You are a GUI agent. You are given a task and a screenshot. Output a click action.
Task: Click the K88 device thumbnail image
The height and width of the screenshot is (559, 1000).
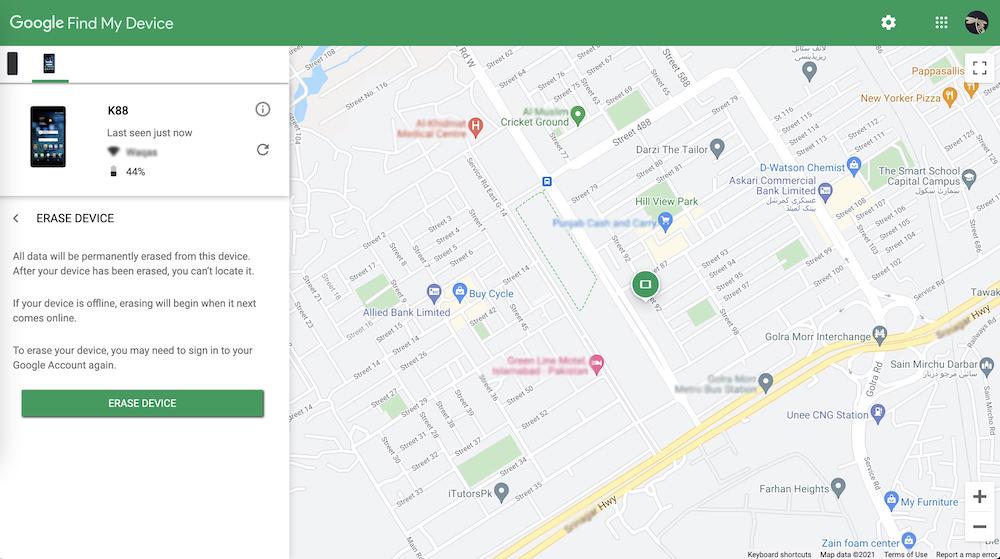[48, 136]
